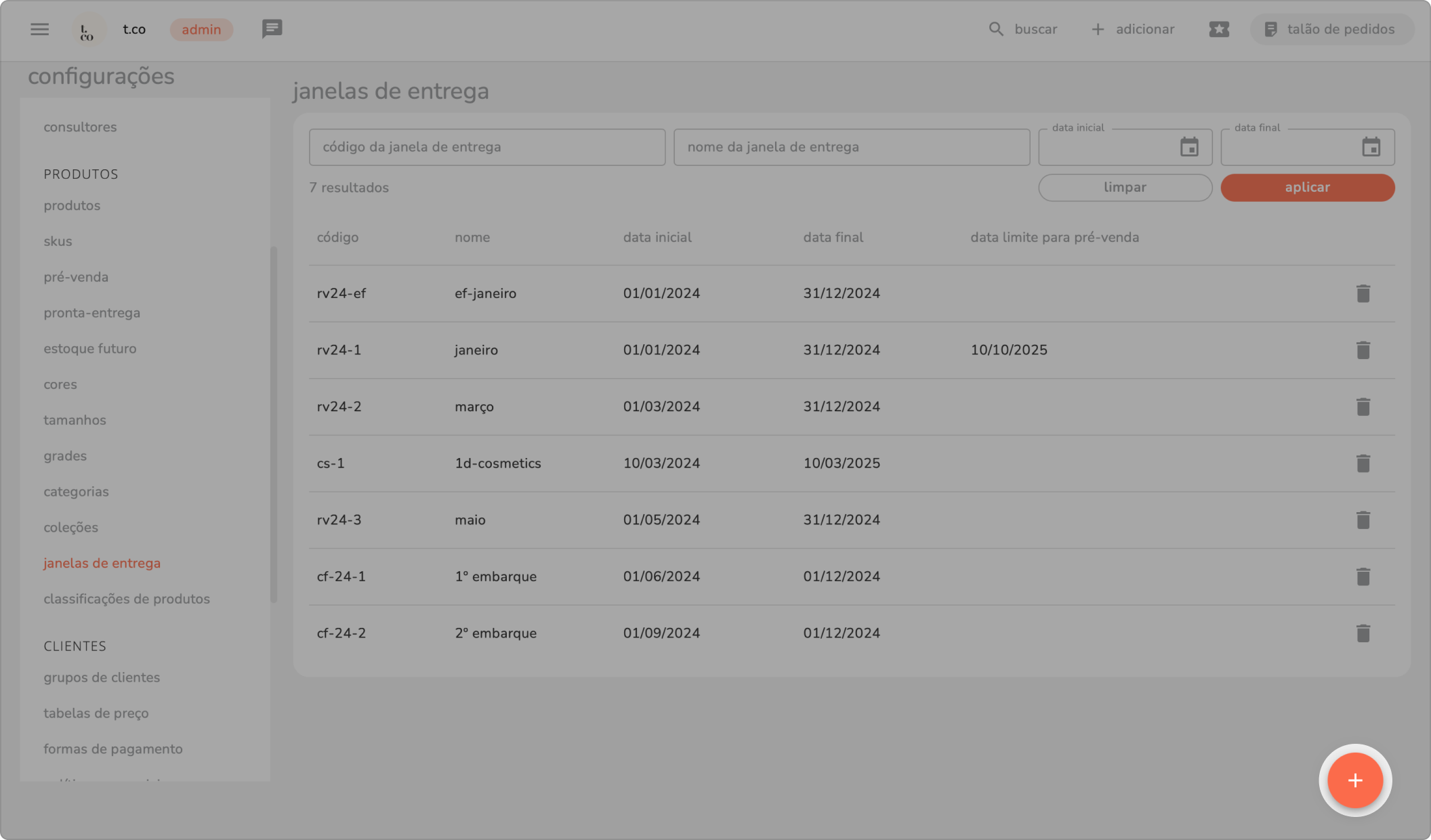Click the t.co company logo avatar
The height and width of the screenshot is (840, 1431).
[x=88, y=30]
